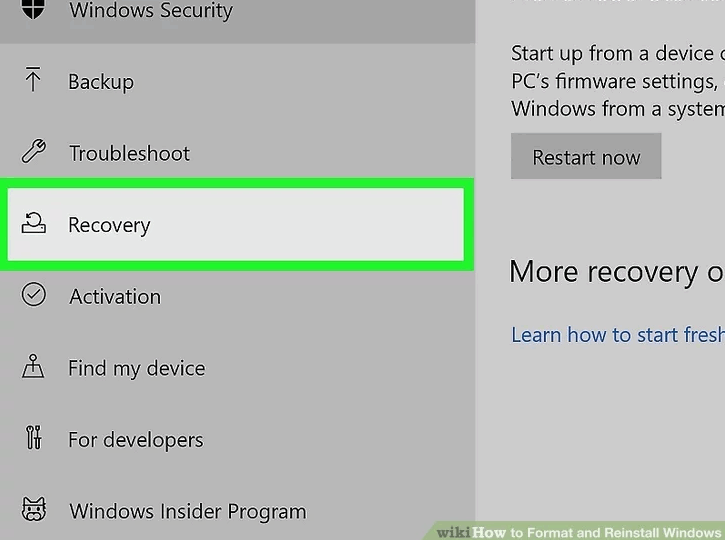
Task: Open the Learn how to start fresh link
Action: pos(618,335)
